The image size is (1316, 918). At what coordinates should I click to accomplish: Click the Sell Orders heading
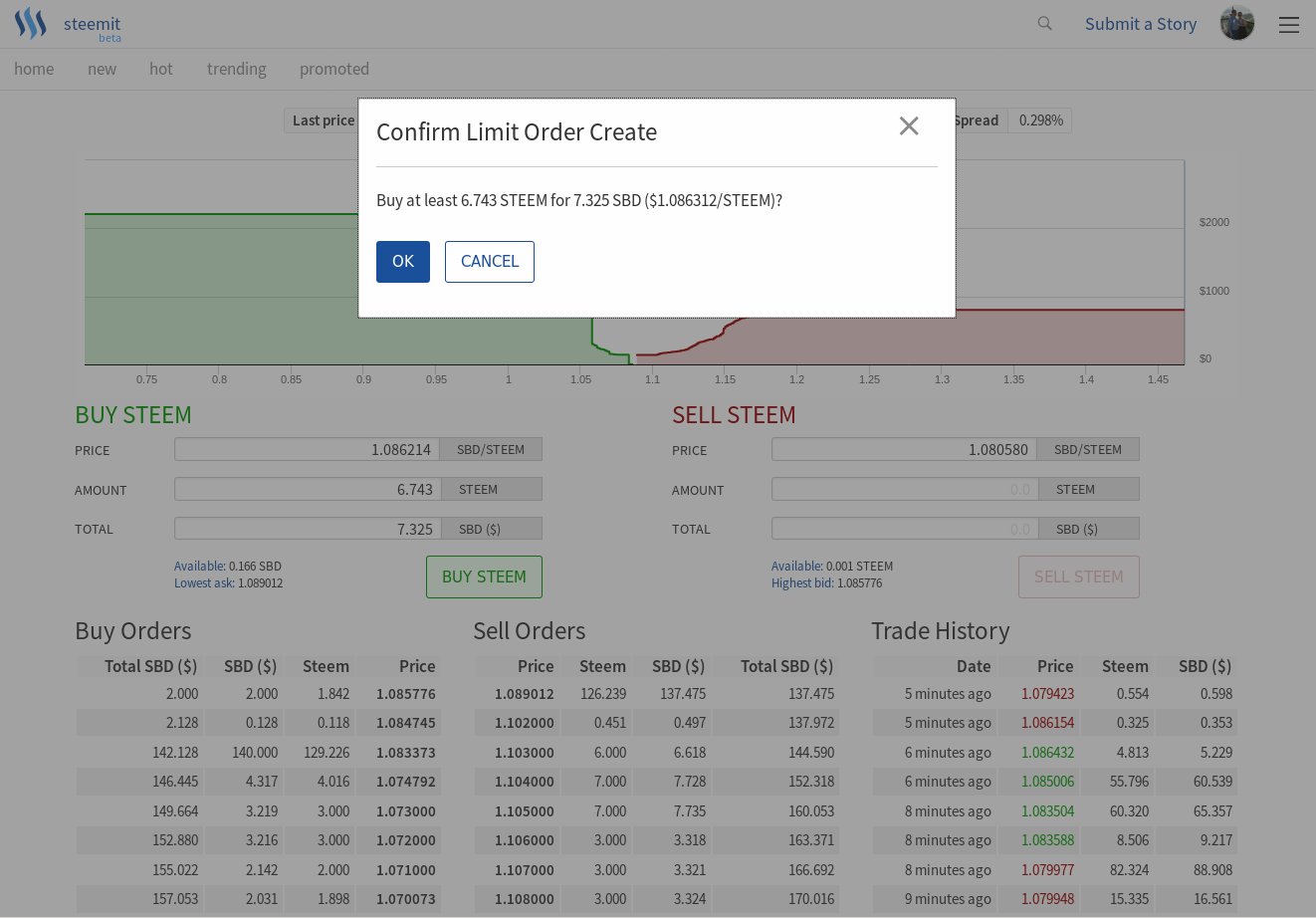click(530, 631)
